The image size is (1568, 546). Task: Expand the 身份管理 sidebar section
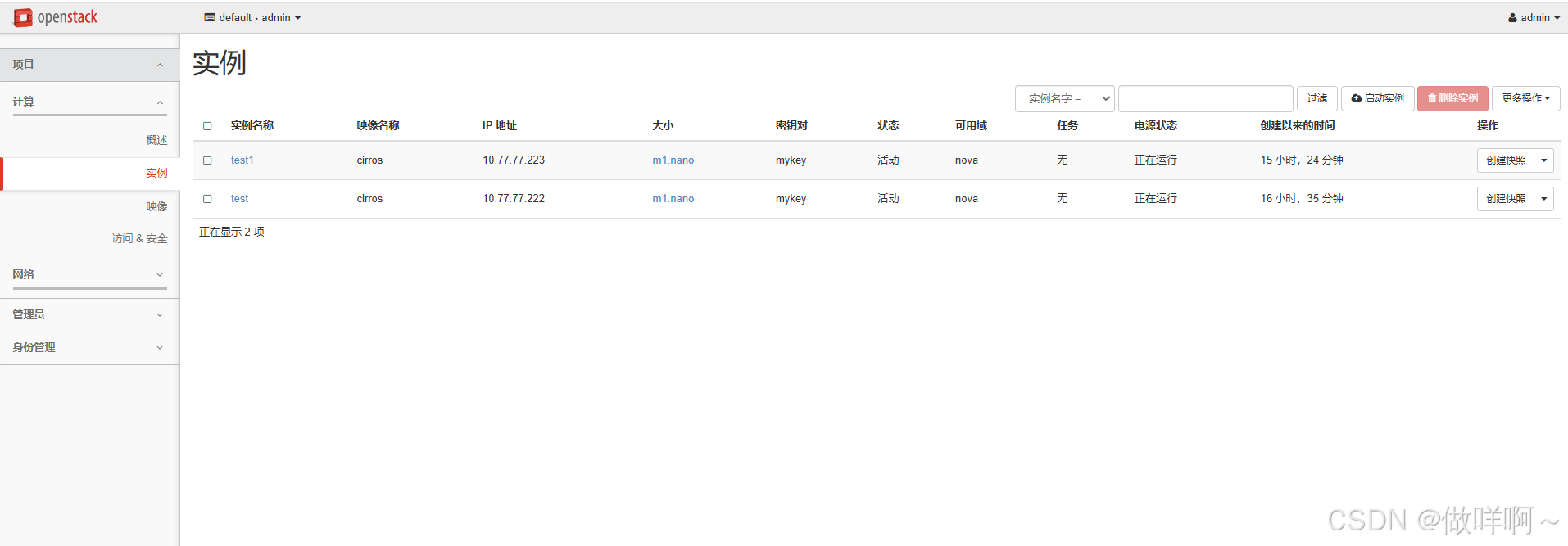coord(89,347)
